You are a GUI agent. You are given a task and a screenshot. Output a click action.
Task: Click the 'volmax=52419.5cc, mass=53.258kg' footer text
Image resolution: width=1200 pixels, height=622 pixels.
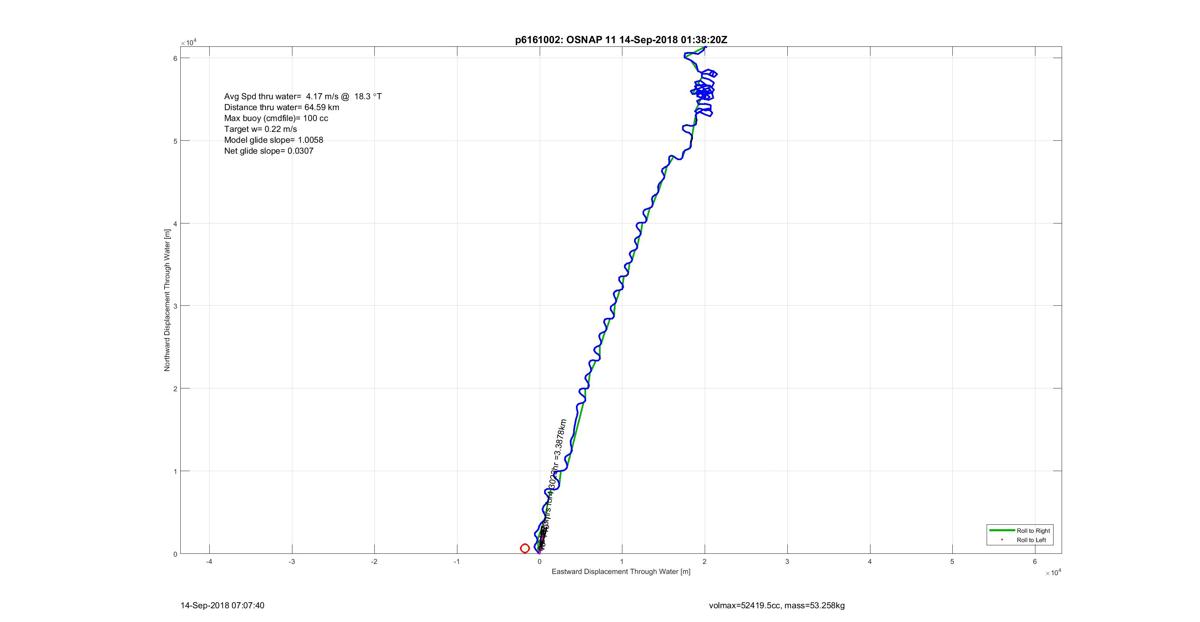pyautogui.click(x=777, y=605)
